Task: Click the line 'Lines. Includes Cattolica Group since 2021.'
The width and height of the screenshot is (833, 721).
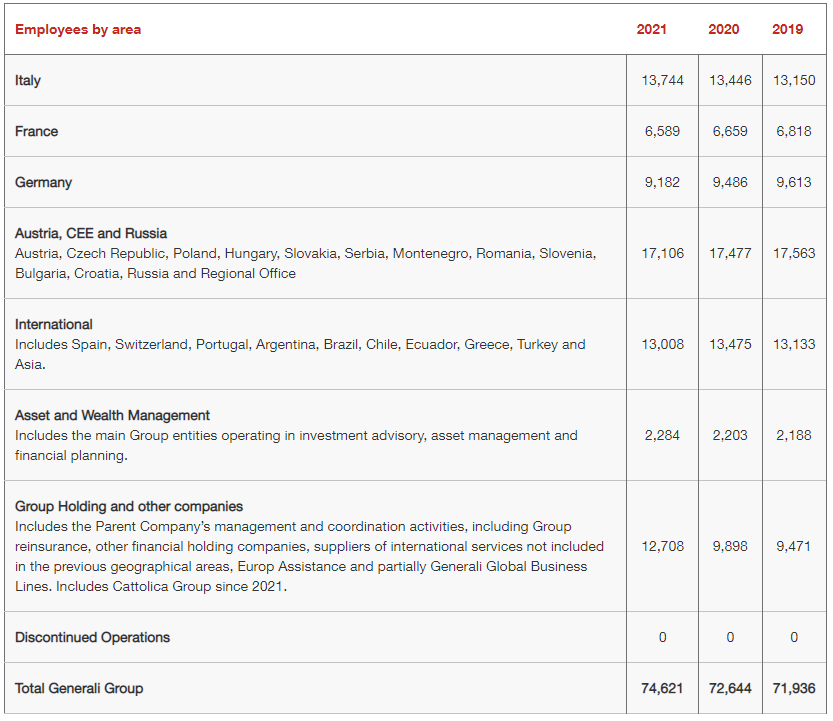Action: 151,587
